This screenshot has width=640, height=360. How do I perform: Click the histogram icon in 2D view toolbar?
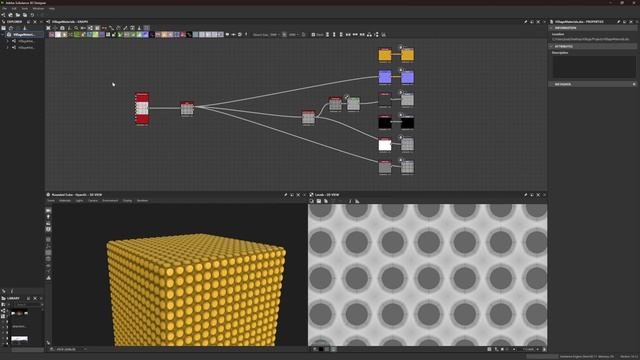point(357,201)
